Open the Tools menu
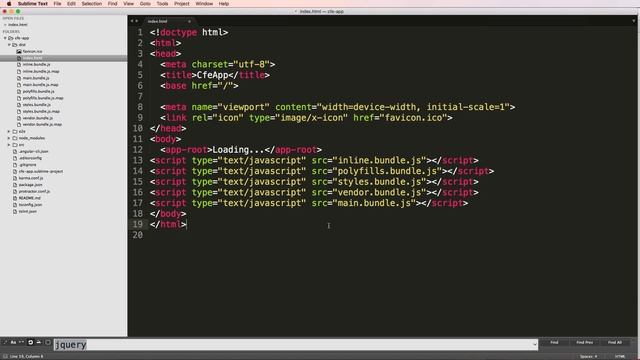The height and width of the screenshot is (360, 640). [162, 4]
